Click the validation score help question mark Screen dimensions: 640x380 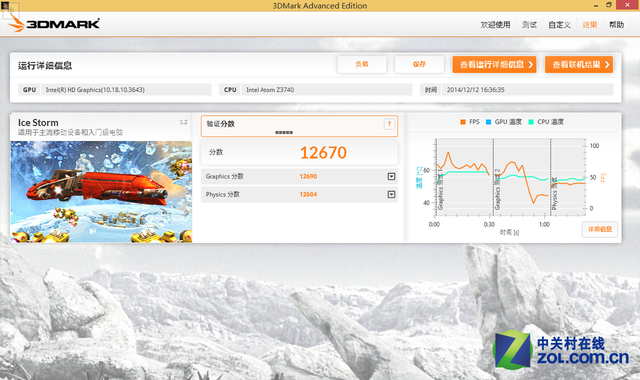pos(389,124)
